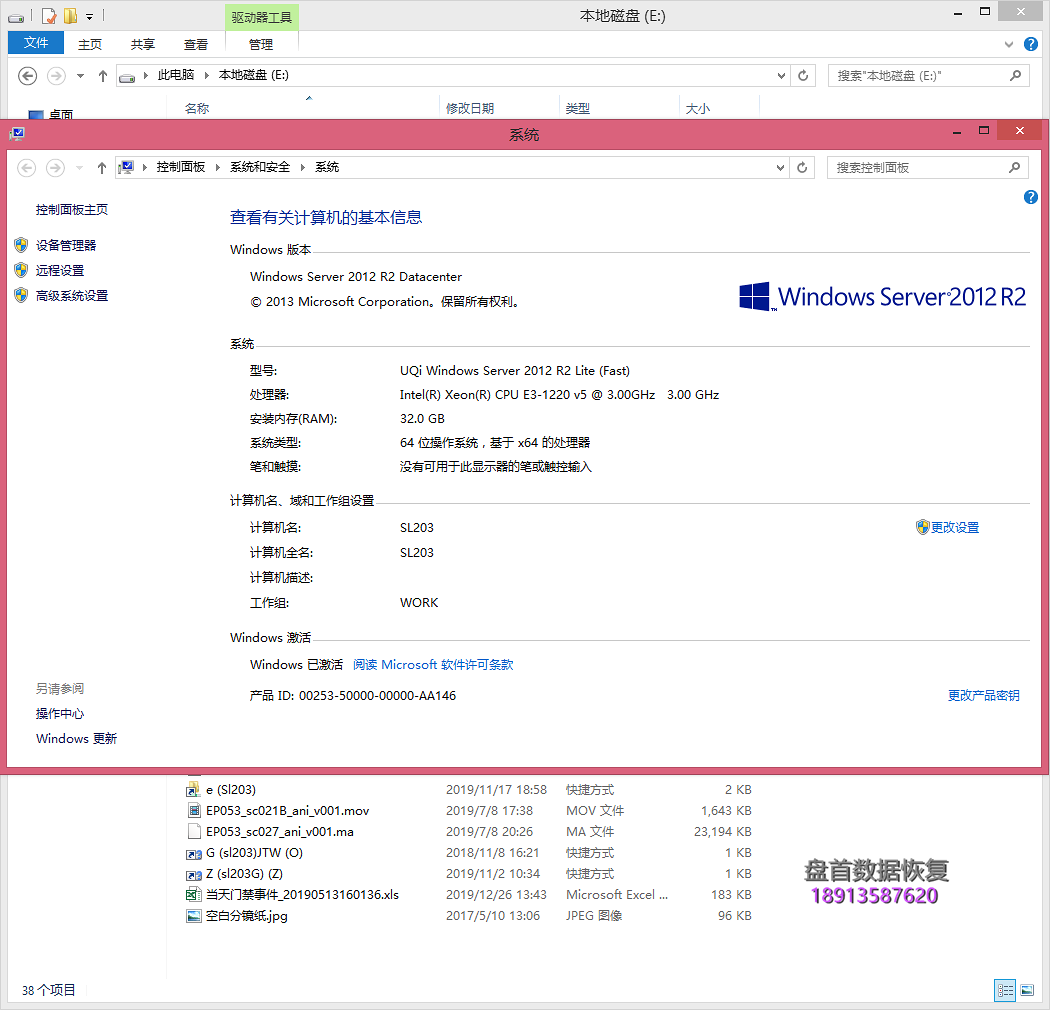The width and height of the screenshot is (1050, 1010).
Task: Click shield icon beside 高级系统设置
Action: coord(21,295)
